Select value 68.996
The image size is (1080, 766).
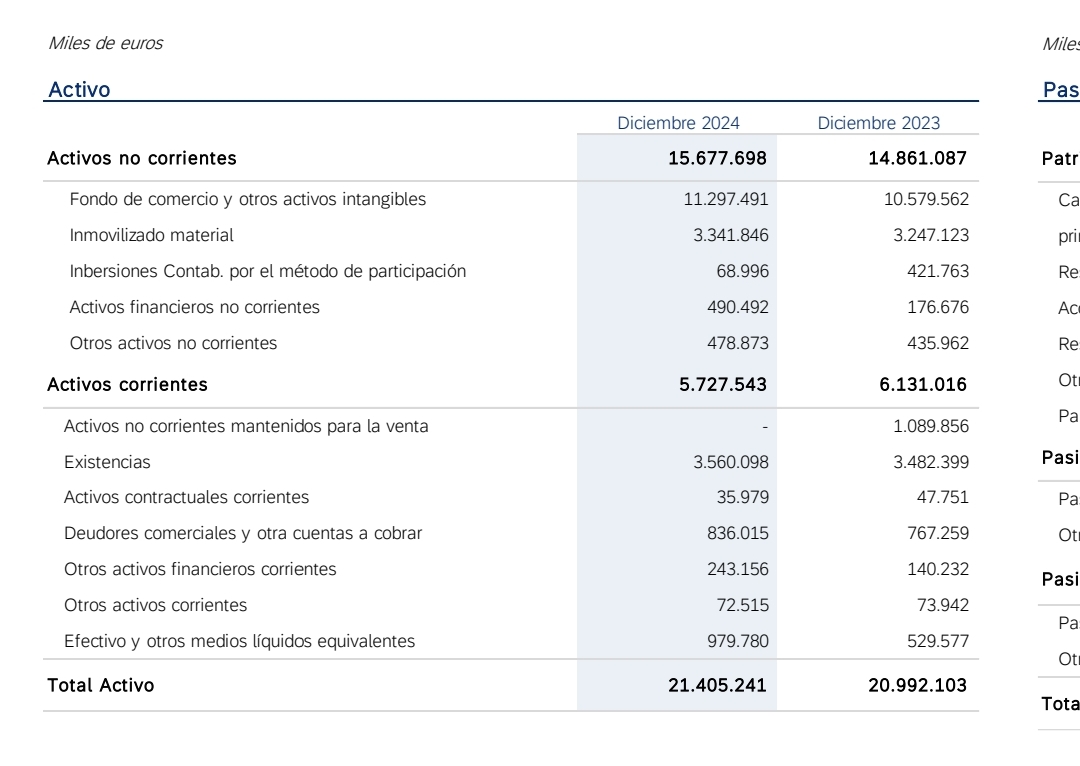742,271
